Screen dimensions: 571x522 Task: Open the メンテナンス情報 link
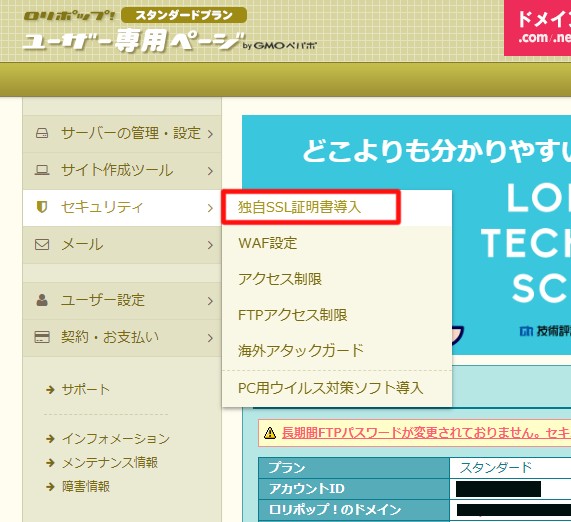tap(110, 463)
